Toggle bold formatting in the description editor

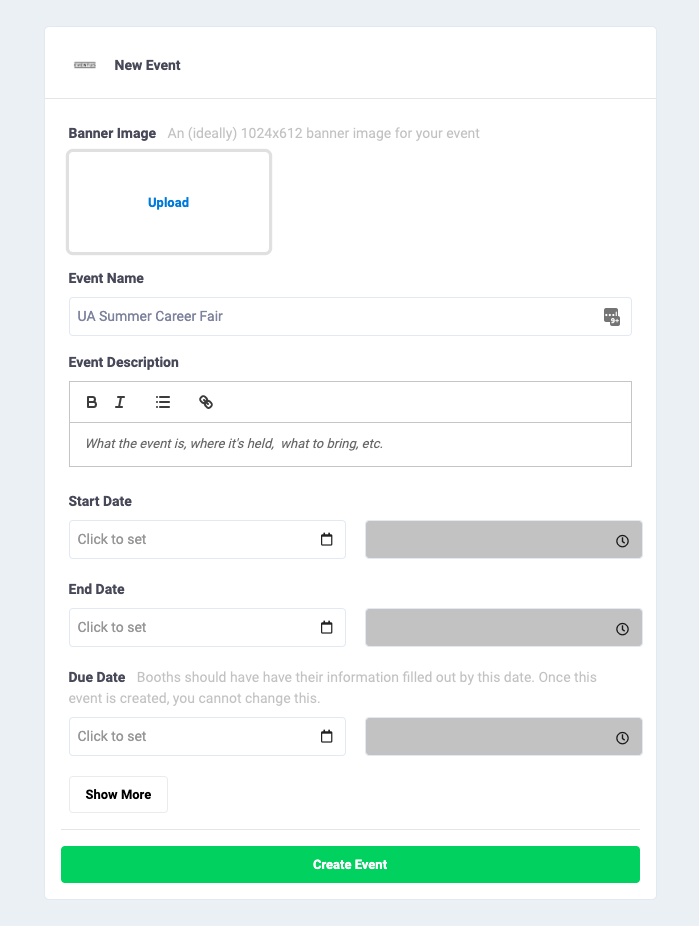click(x=92, y=402)
